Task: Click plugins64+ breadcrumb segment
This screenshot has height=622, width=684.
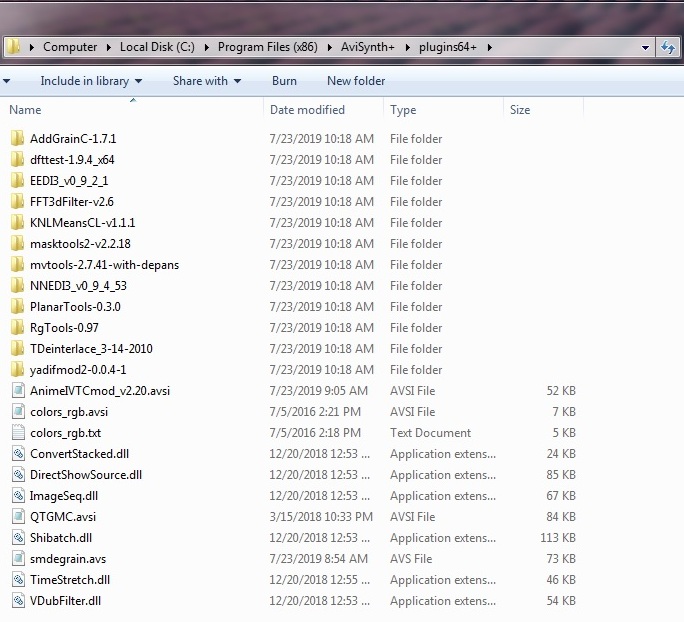Action: (448, 47)
